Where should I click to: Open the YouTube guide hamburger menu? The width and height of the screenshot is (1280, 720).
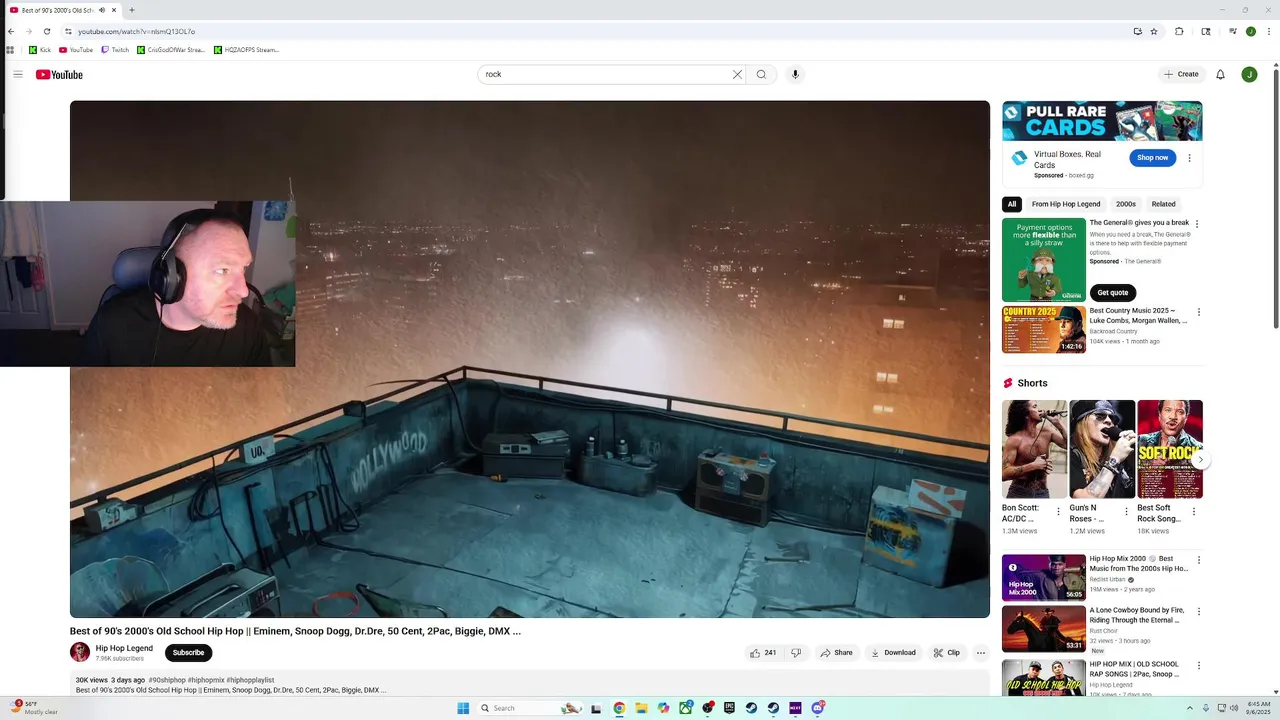point(17,74)
